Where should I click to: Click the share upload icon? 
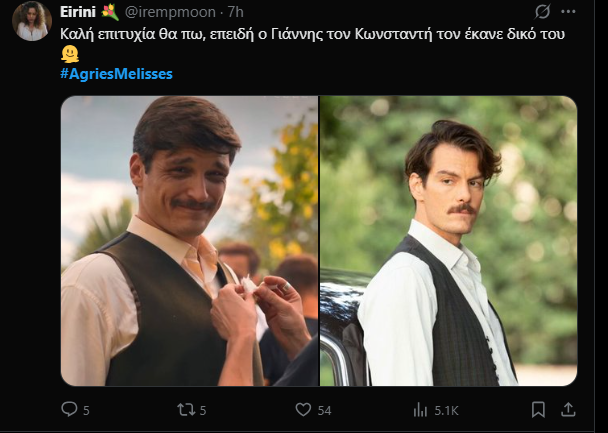(x=569, y=409)
